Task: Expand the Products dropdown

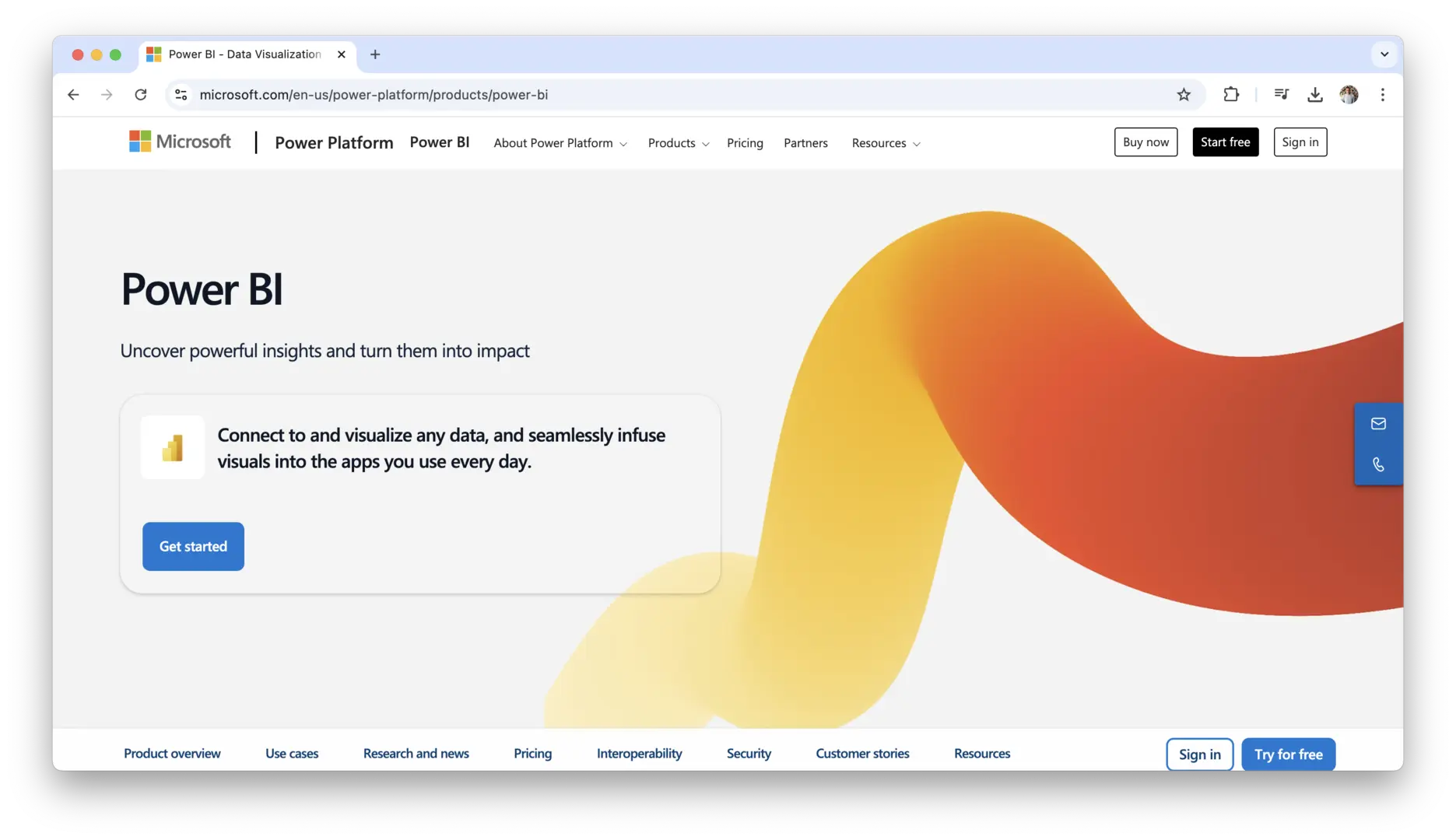Action: point(679,143)
